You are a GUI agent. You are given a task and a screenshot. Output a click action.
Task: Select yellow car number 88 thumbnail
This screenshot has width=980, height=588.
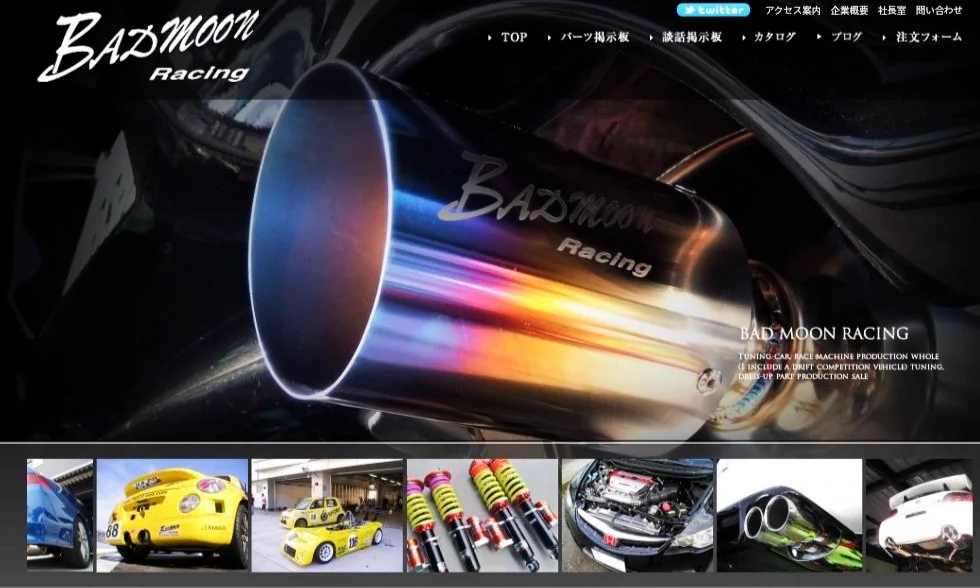[172, 516]
